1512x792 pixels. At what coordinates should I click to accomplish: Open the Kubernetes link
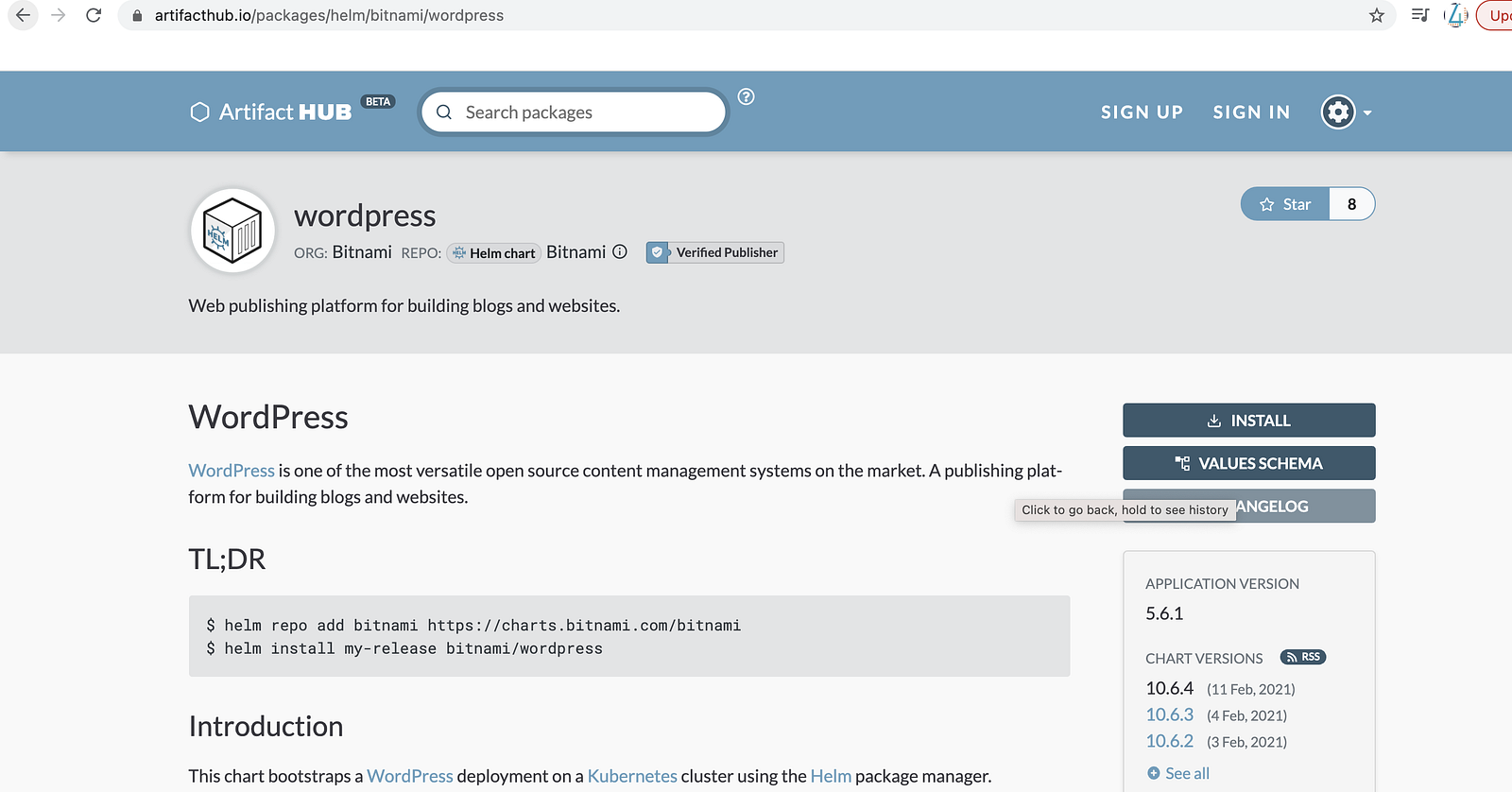coord(632,776)
